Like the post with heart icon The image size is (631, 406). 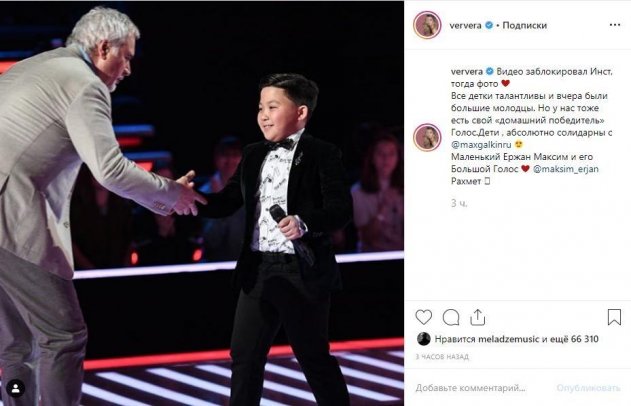click(x=423, y=317)
